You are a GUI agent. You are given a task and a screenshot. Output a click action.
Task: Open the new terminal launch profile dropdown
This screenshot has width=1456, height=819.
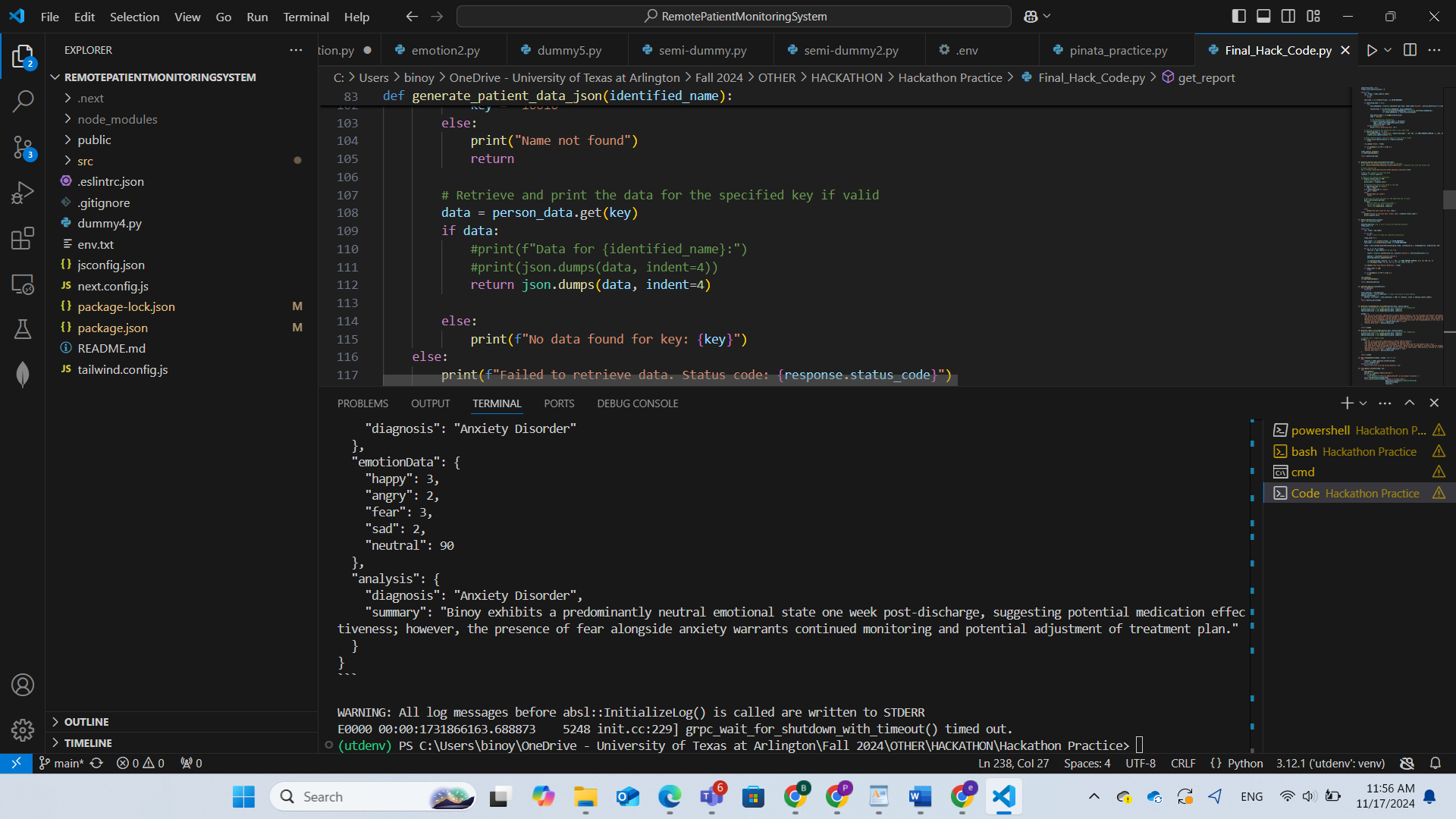1363,403
